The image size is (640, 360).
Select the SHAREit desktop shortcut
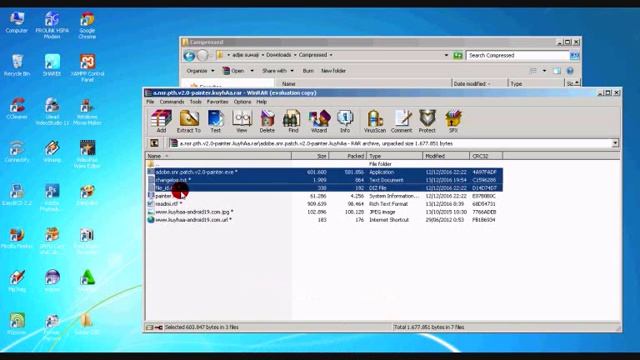pos(52,65)
